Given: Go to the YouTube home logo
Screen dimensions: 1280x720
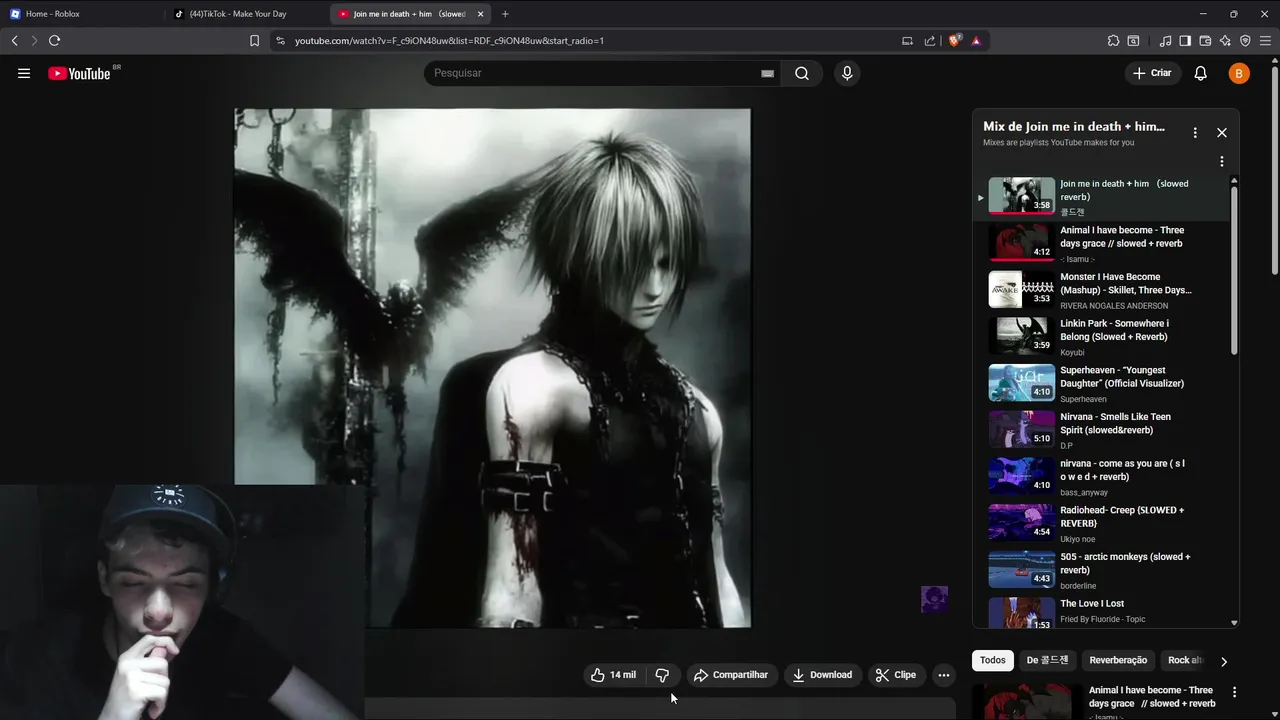Looking at the screenshot, I should pos(79,73).
